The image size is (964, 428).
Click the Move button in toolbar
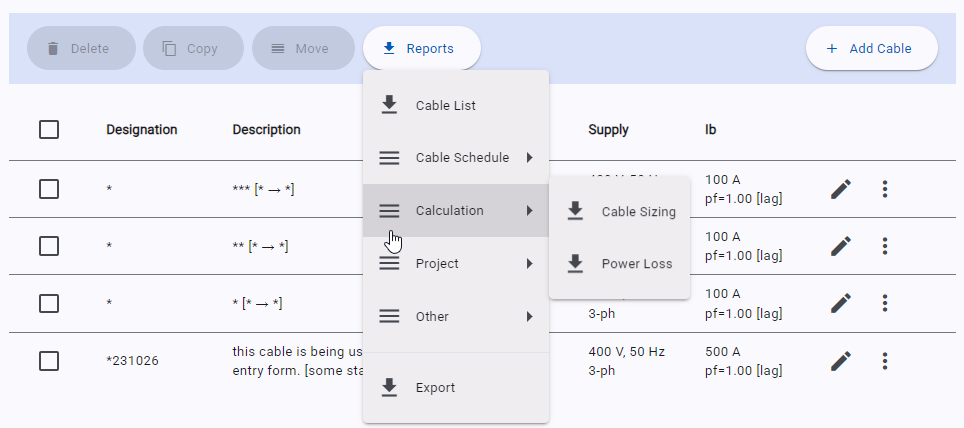(x=304, y=49)
